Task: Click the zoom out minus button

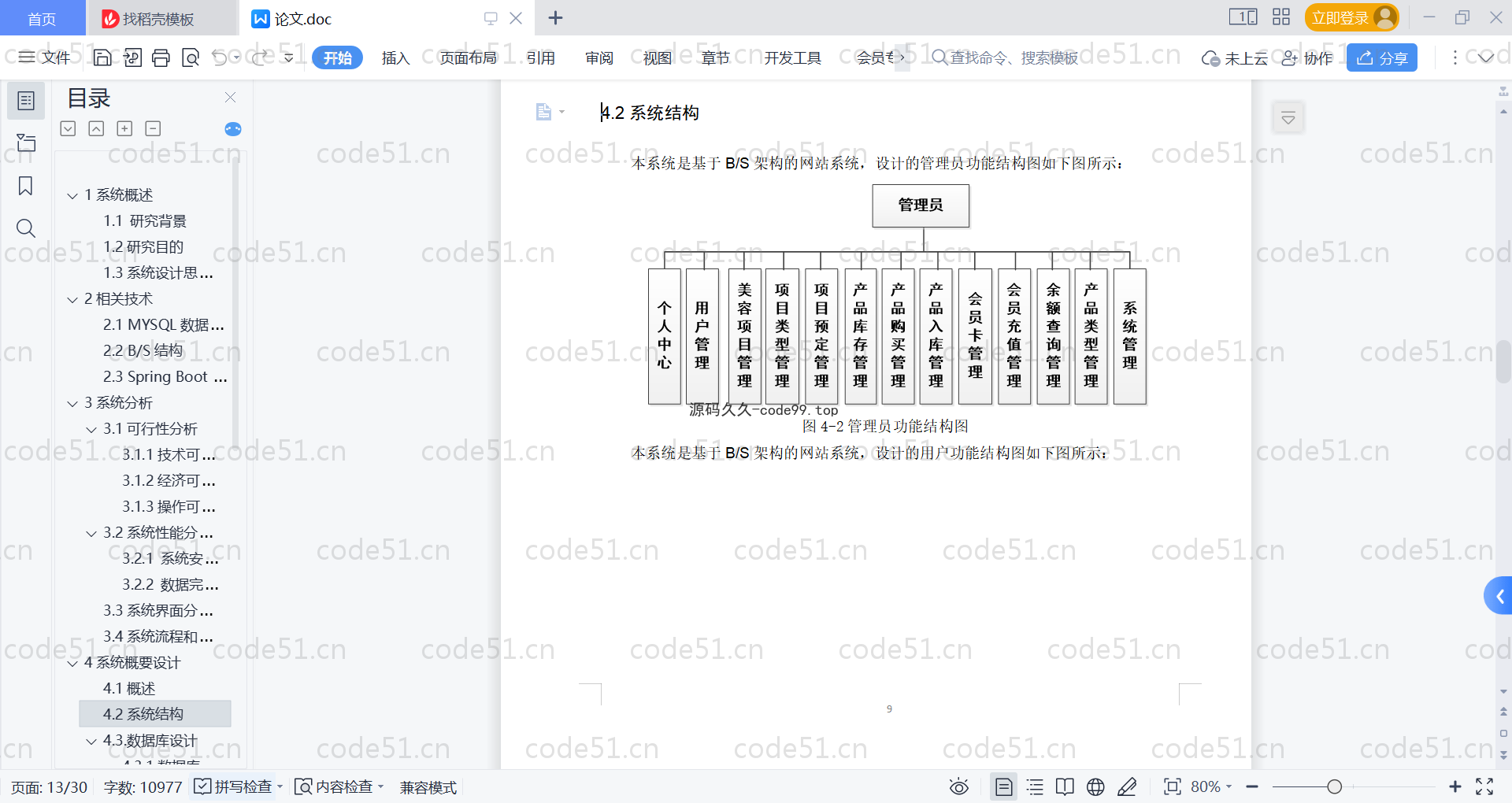Action: [x=1252, y=786]
